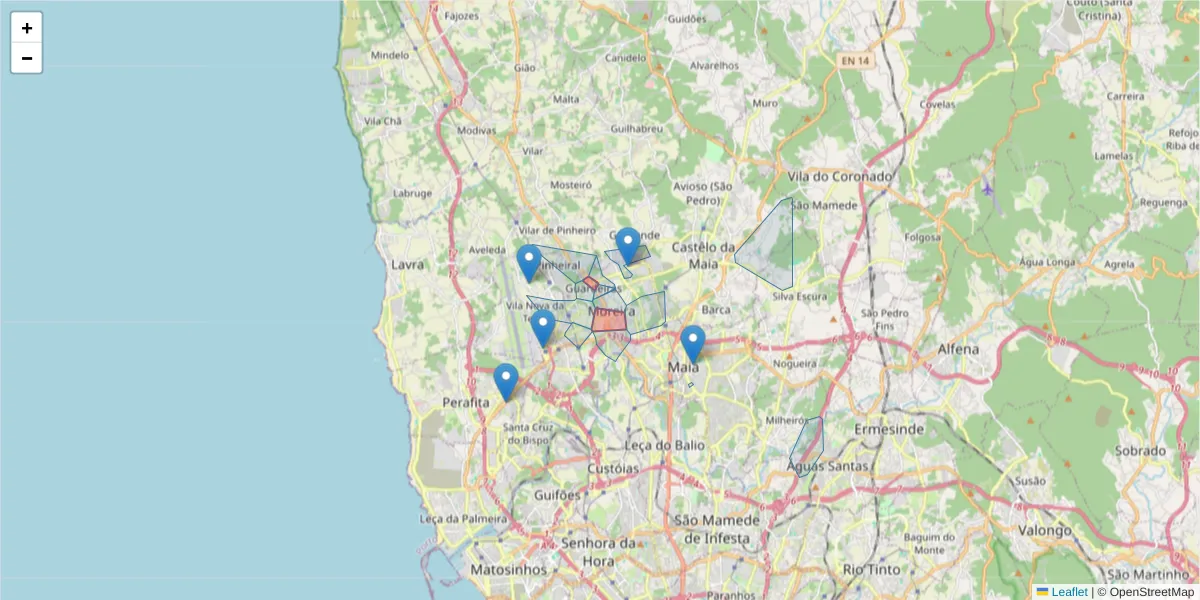Click the EN 14 road shield label
This screenshot has width=1200, height=600.
tap(856, 58)
